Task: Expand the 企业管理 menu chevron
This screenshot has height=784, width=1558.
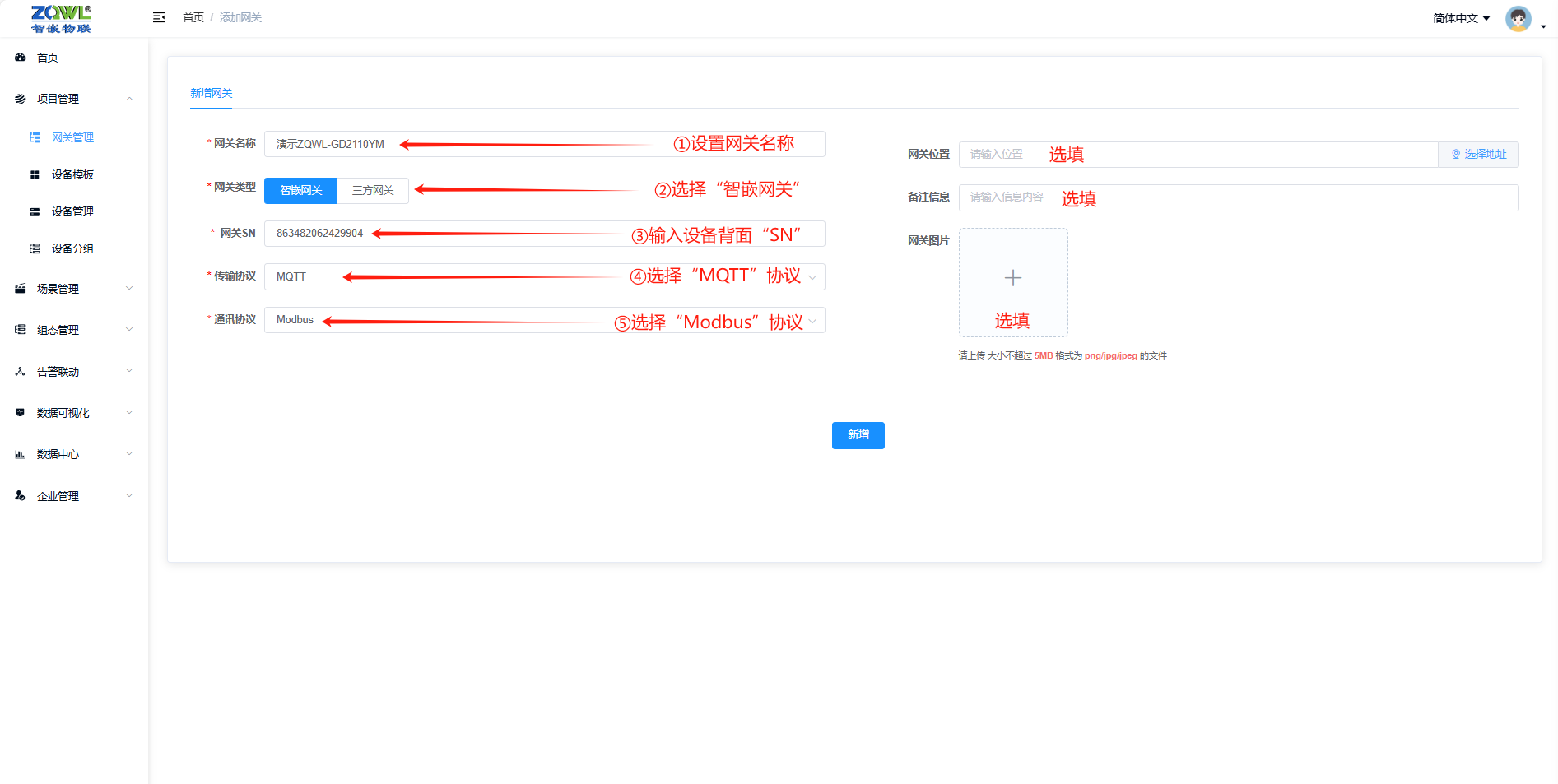Action: point(129,496)
